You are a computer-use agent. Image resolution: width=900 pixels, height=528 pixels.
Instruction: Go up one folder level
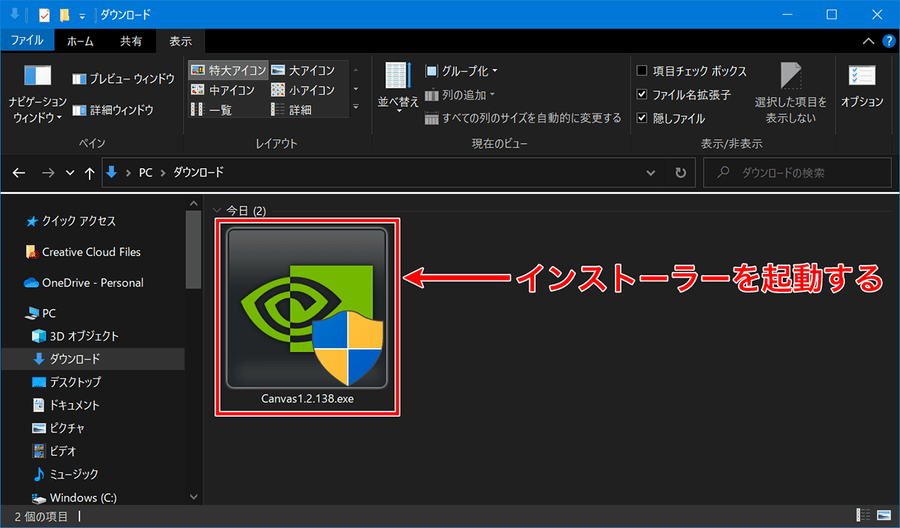[89, 173]
